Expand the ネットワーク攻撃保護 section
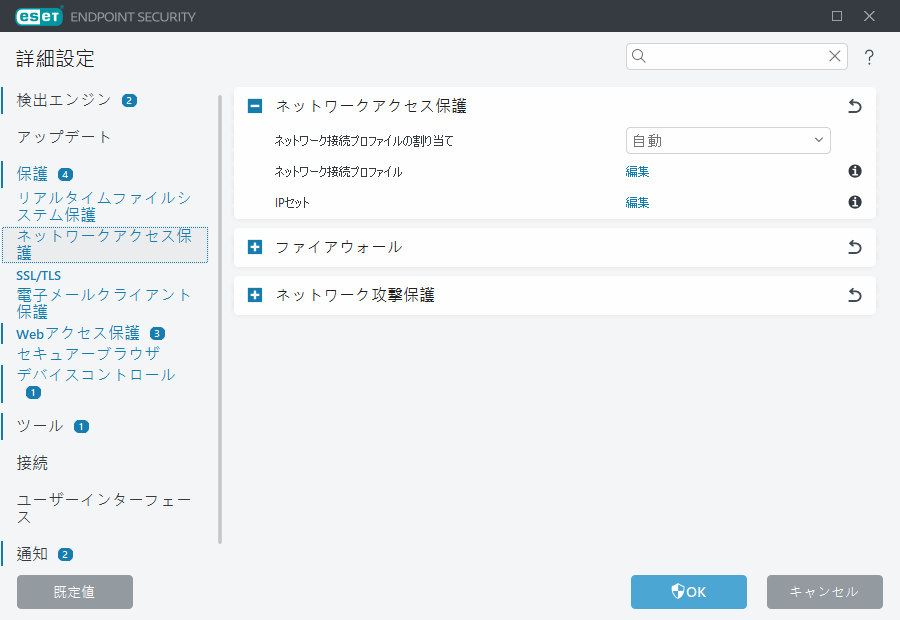Viewport: 900px width, 620px height. (253, 295)
